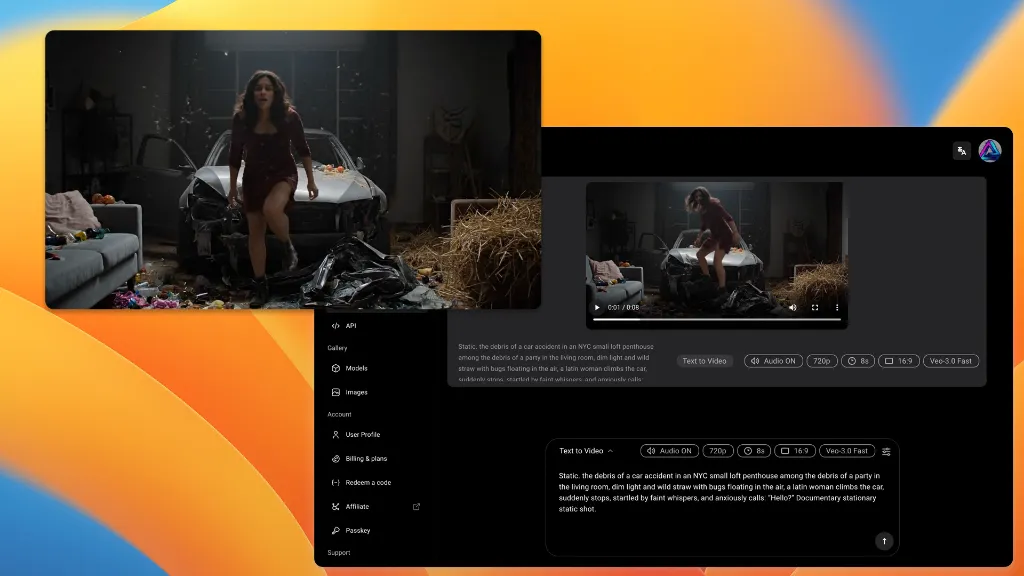
Task: Open the user avatar menu
Action: tap(989, 151)
